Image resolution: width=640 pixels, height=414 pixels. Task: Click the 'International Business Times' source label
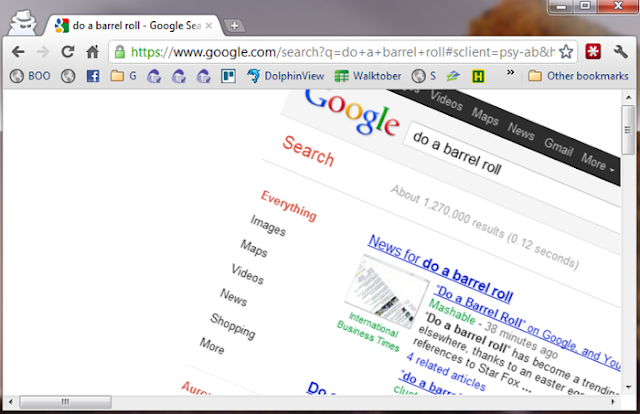pos(371,331)
